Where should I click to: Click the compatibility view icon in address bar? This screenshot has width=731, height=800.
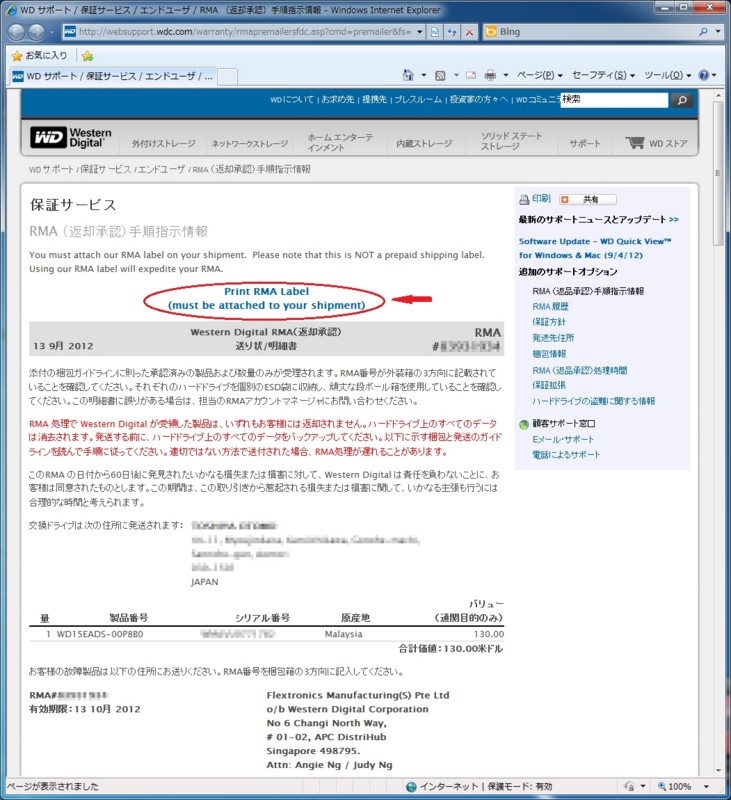(435, 32)
